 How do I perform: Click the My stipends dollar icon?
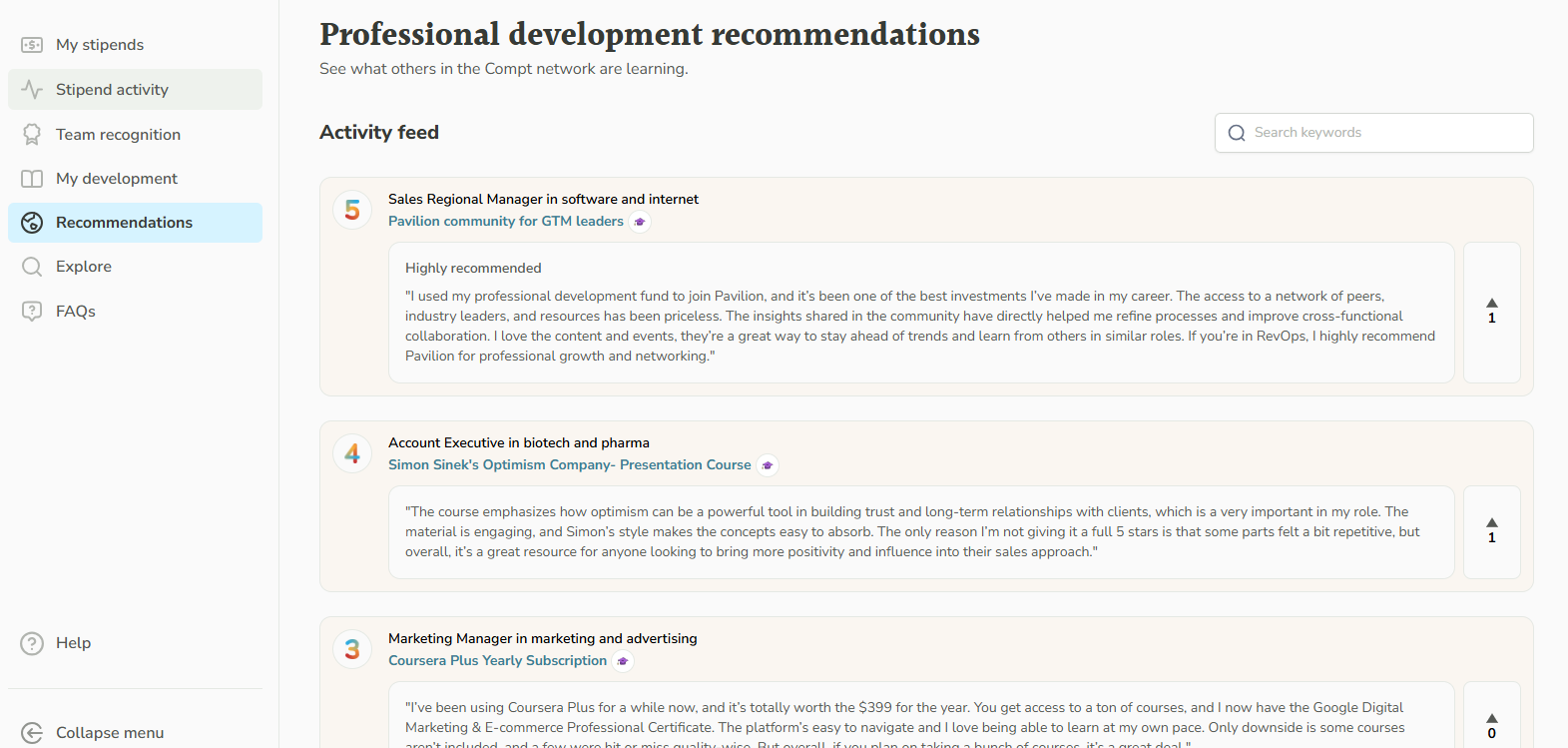(32, 45)
